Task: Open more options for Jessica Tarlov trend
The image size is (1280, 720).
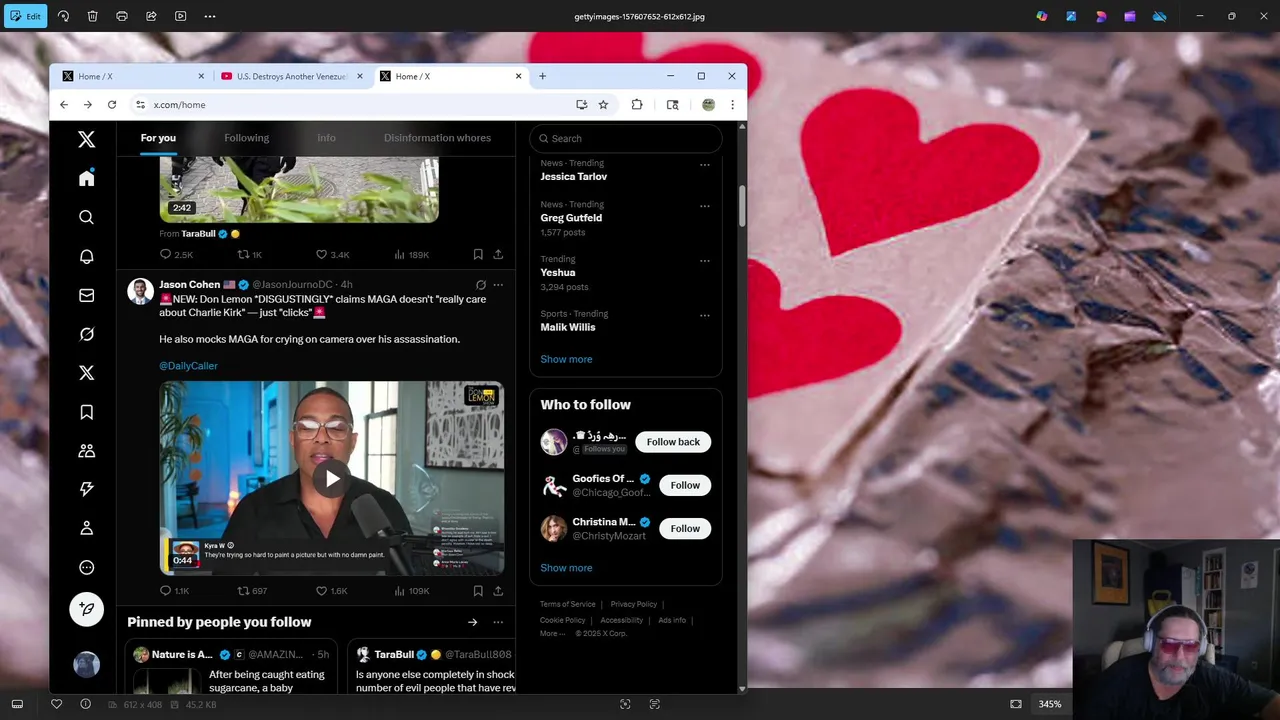Action: [x=705, y=165]
